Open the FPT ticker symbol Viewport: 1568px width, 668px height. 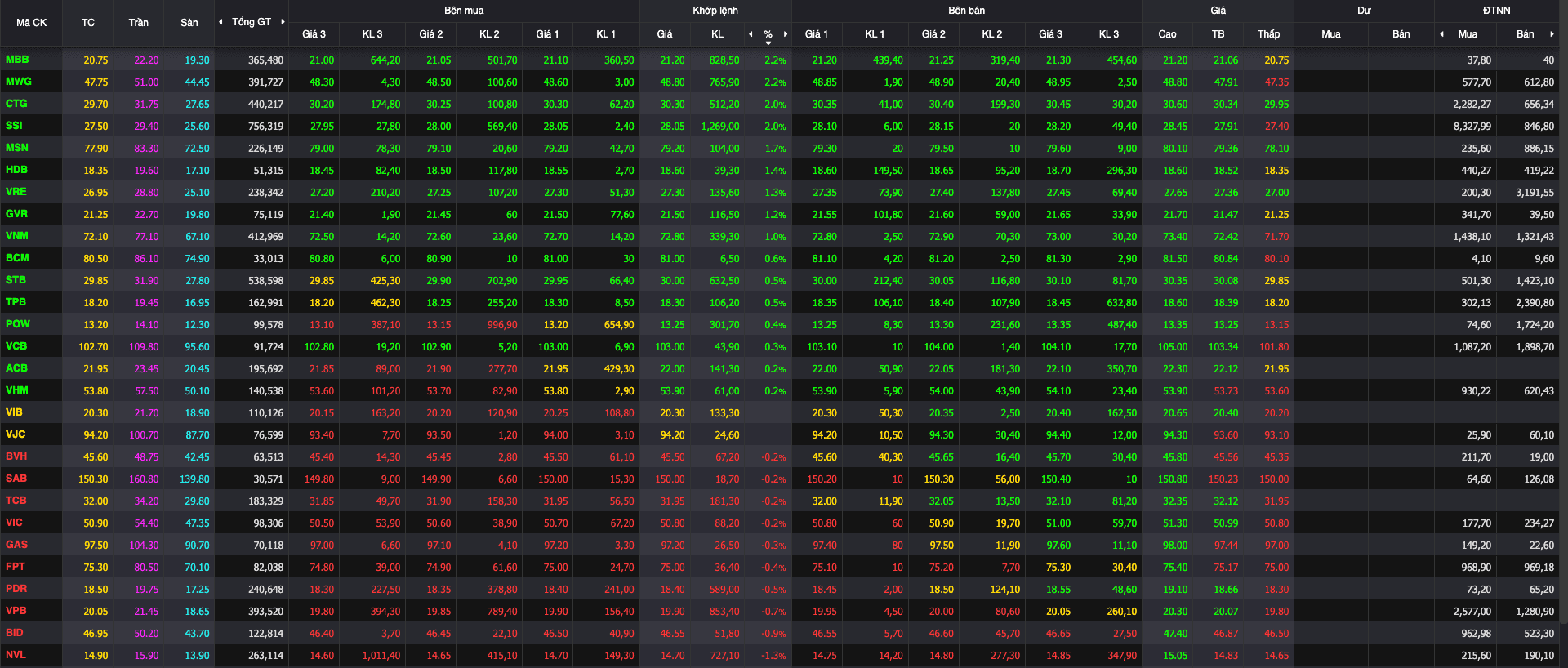16,567
